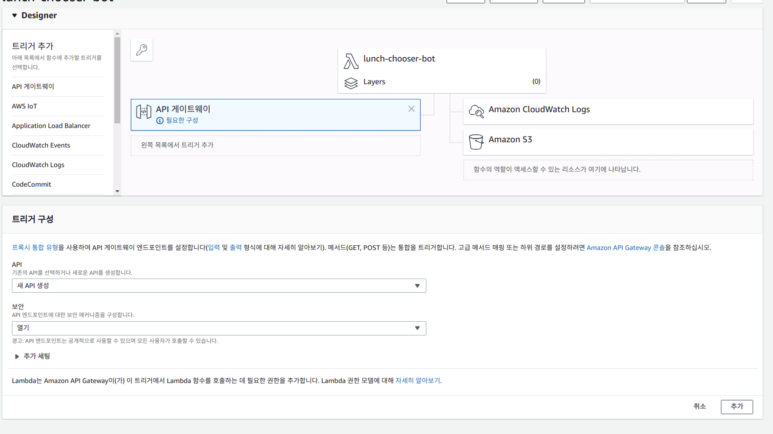This screenshot has width=773, height=434.
Task: Click the 추가 button
Action: (x=736, y=407)
